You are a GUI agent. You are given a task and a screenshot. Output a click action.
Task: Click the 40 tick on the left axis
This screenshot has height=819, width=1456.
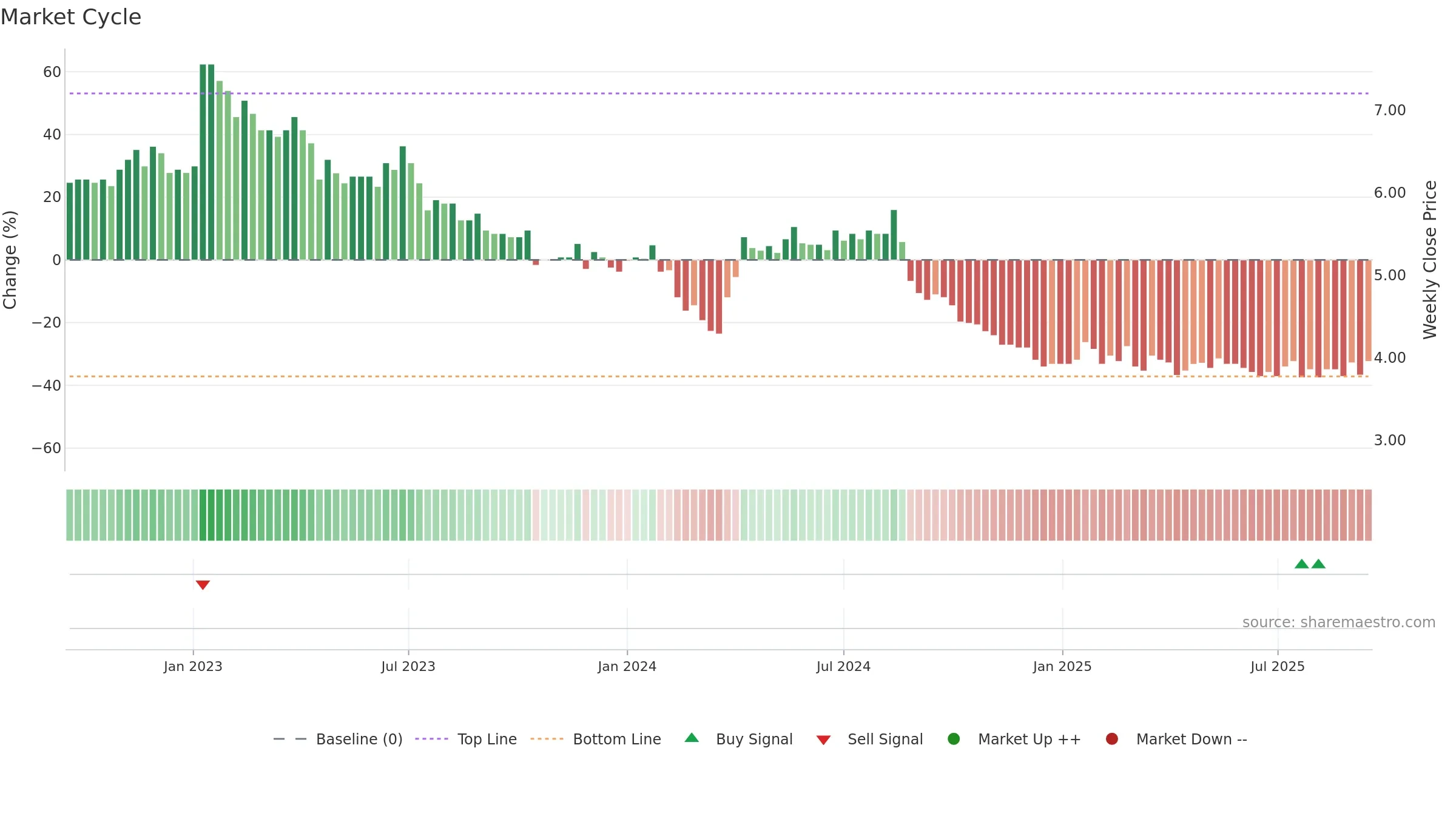[x=52, y=135]
